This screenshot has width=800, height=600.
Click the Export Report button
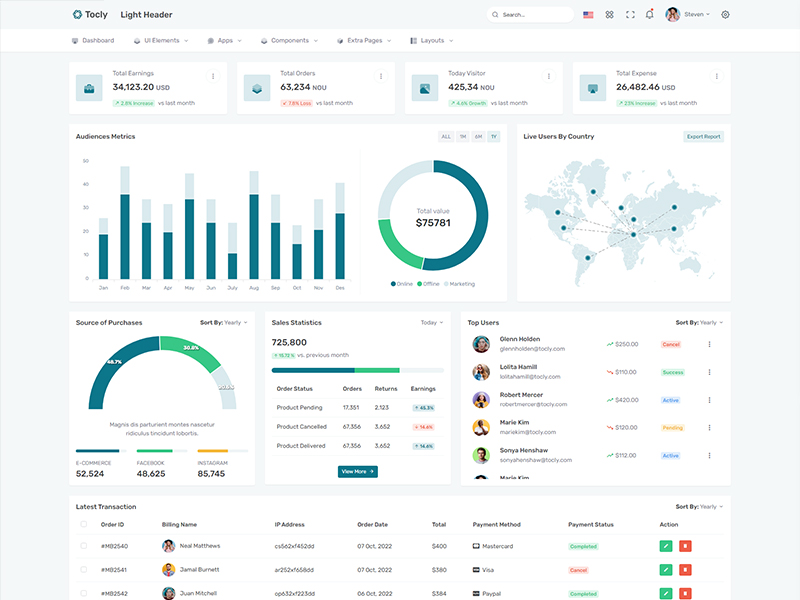click(704, 137)
